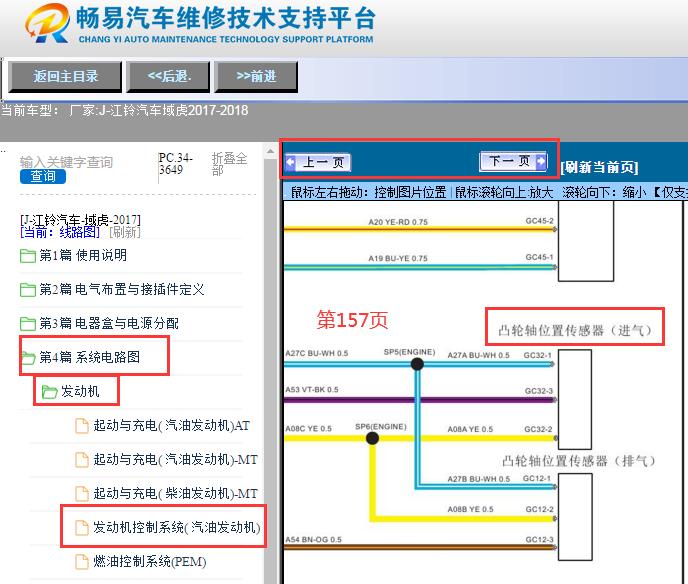Click connector label GC32-1

coord(538,355)
